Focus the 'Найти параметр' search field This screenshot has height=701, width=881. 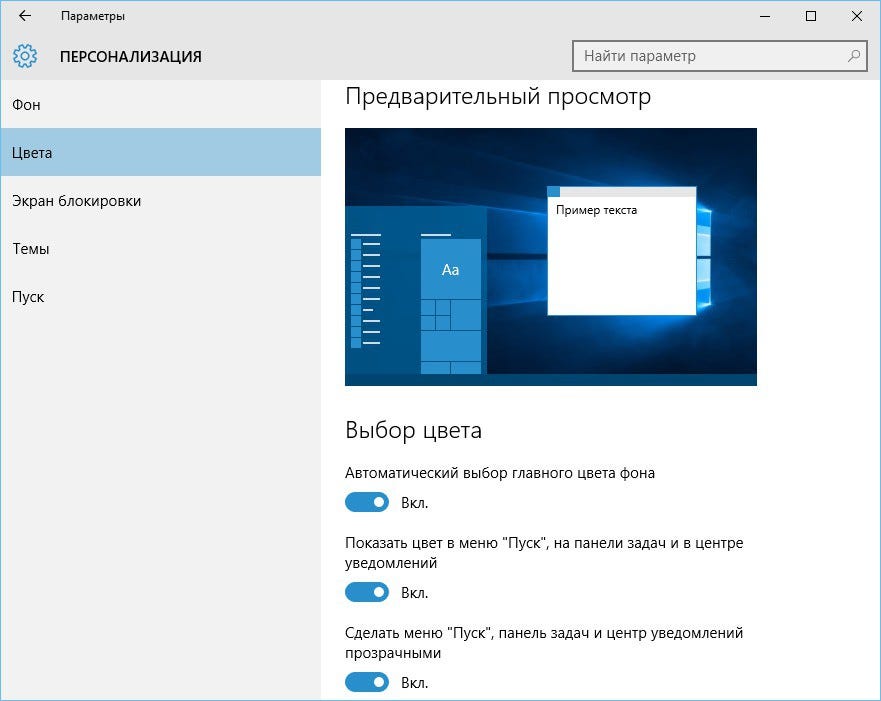click(x=719, y=56)
